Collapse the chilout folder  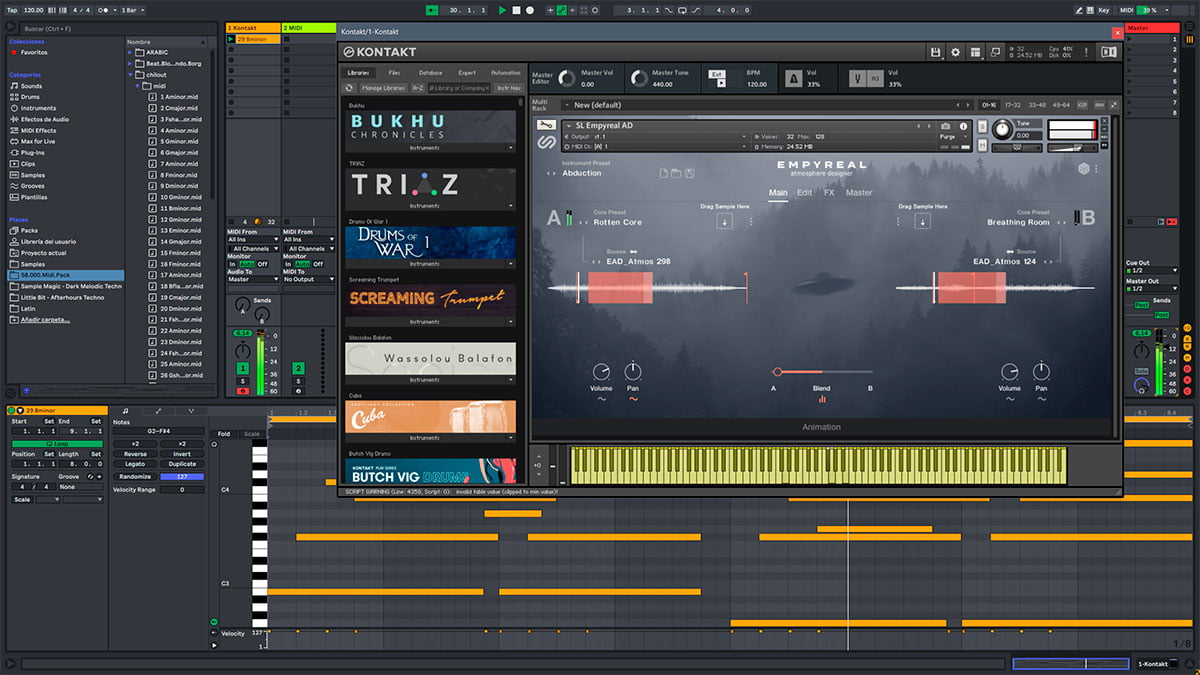[x=131, y=75]
